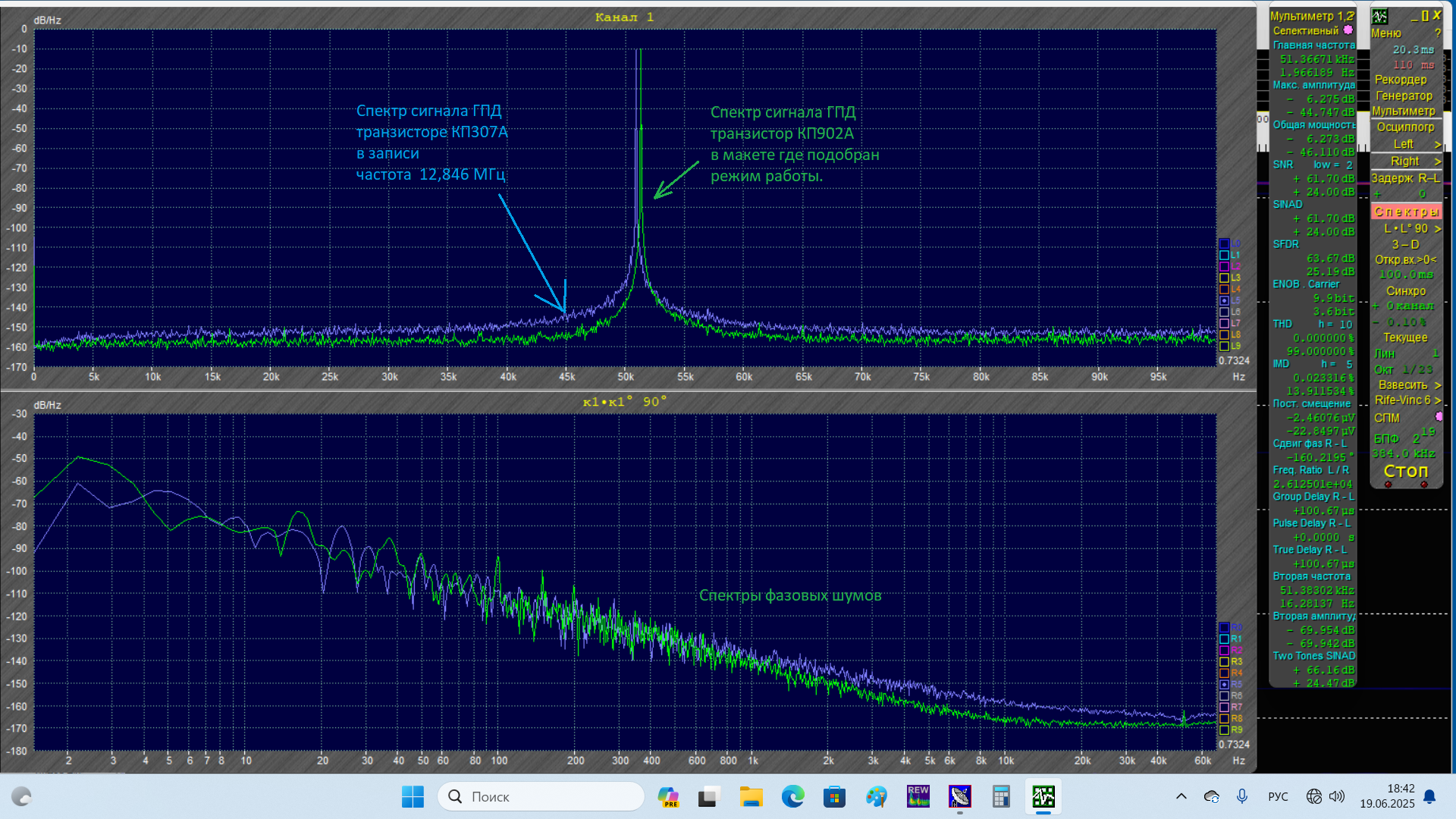Open REW app from the taskbar
This screenshot has width=1456, height=819.
click(x=918, y=796)
